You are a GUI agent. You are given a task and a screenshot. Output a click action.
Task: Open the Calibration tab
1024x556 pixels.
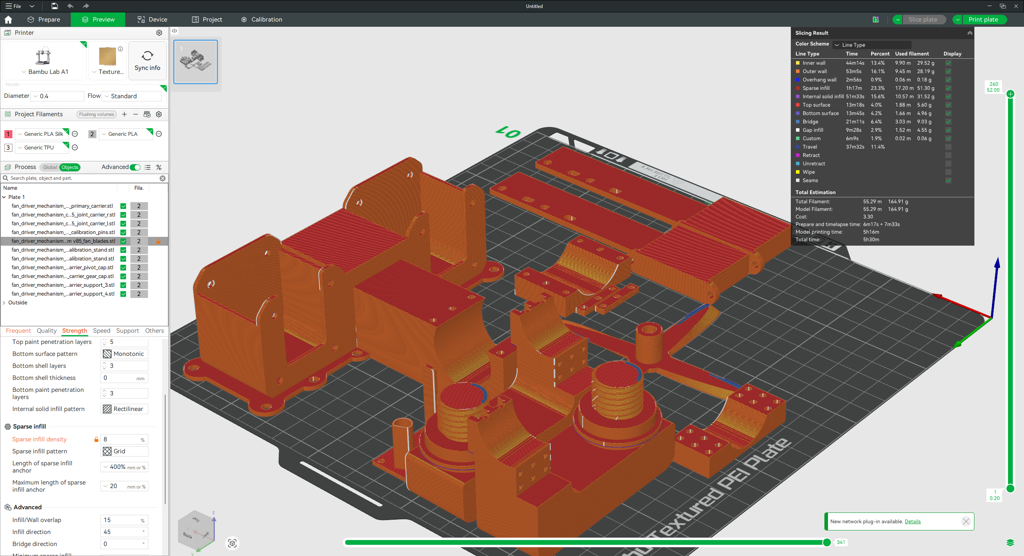pos(262,20)
